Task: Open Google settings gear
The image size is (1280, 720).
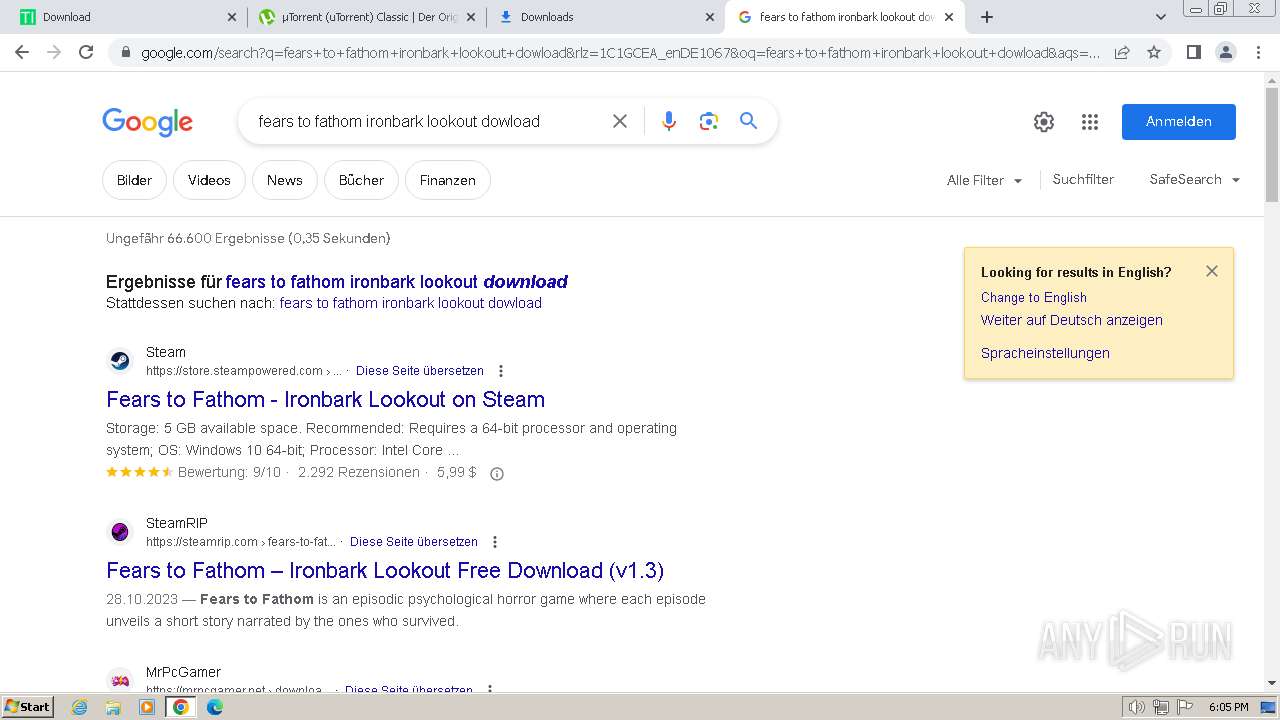Action: click(1044, 122)
